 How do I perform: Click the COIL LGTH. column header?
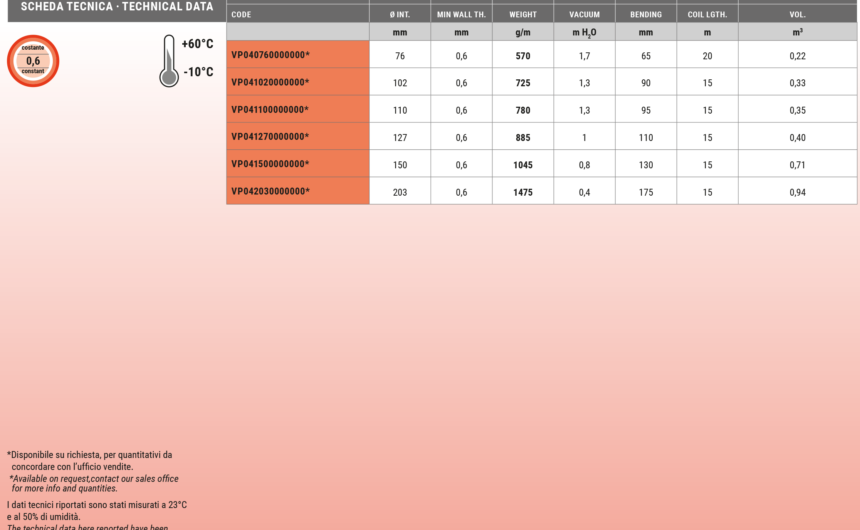click(707, 15)
